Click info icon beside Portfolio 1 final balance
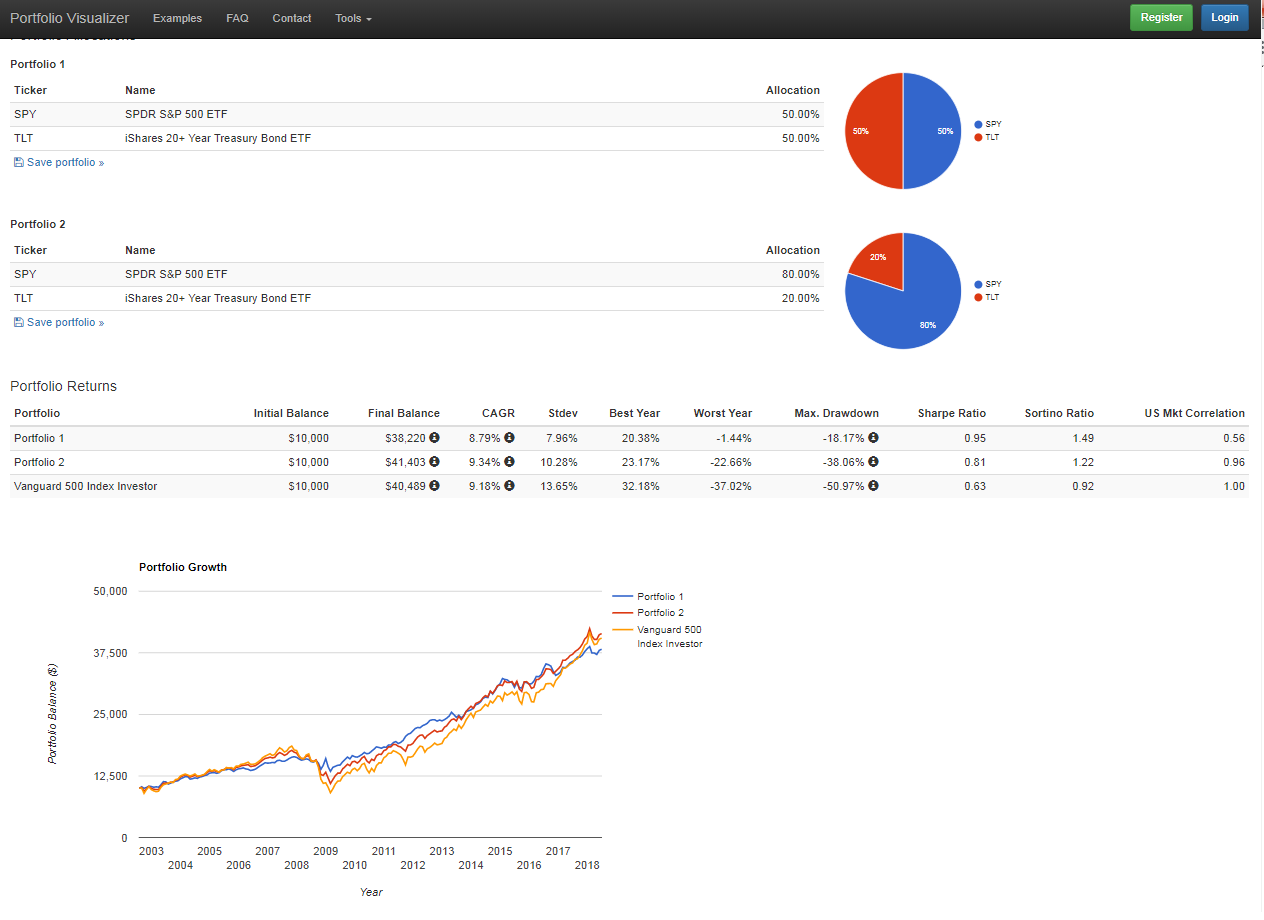Viewport: 1264px width, 920px height. pos(434,438)
